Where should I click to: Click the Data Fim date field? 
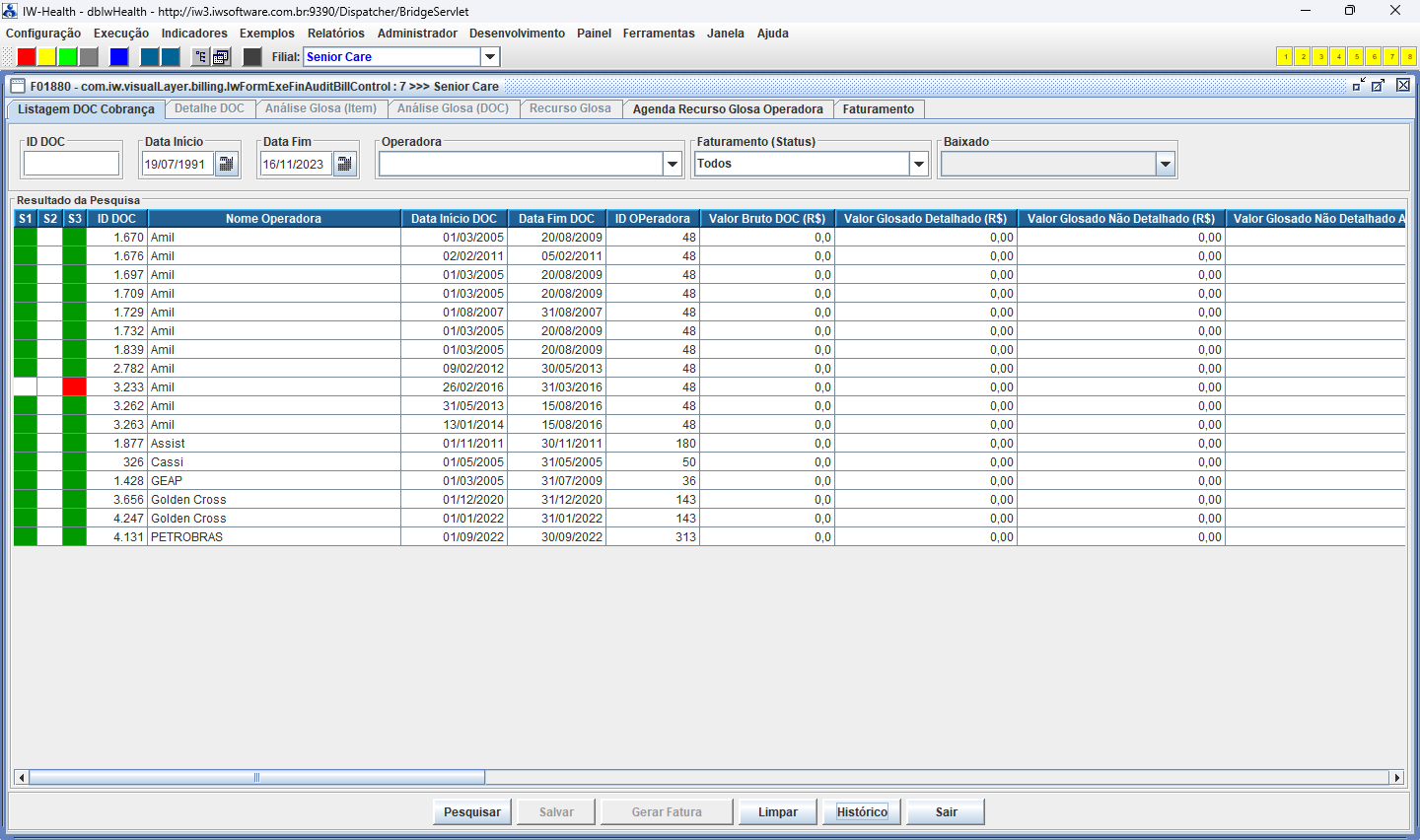pyautogui.click(x=296, y=164)
